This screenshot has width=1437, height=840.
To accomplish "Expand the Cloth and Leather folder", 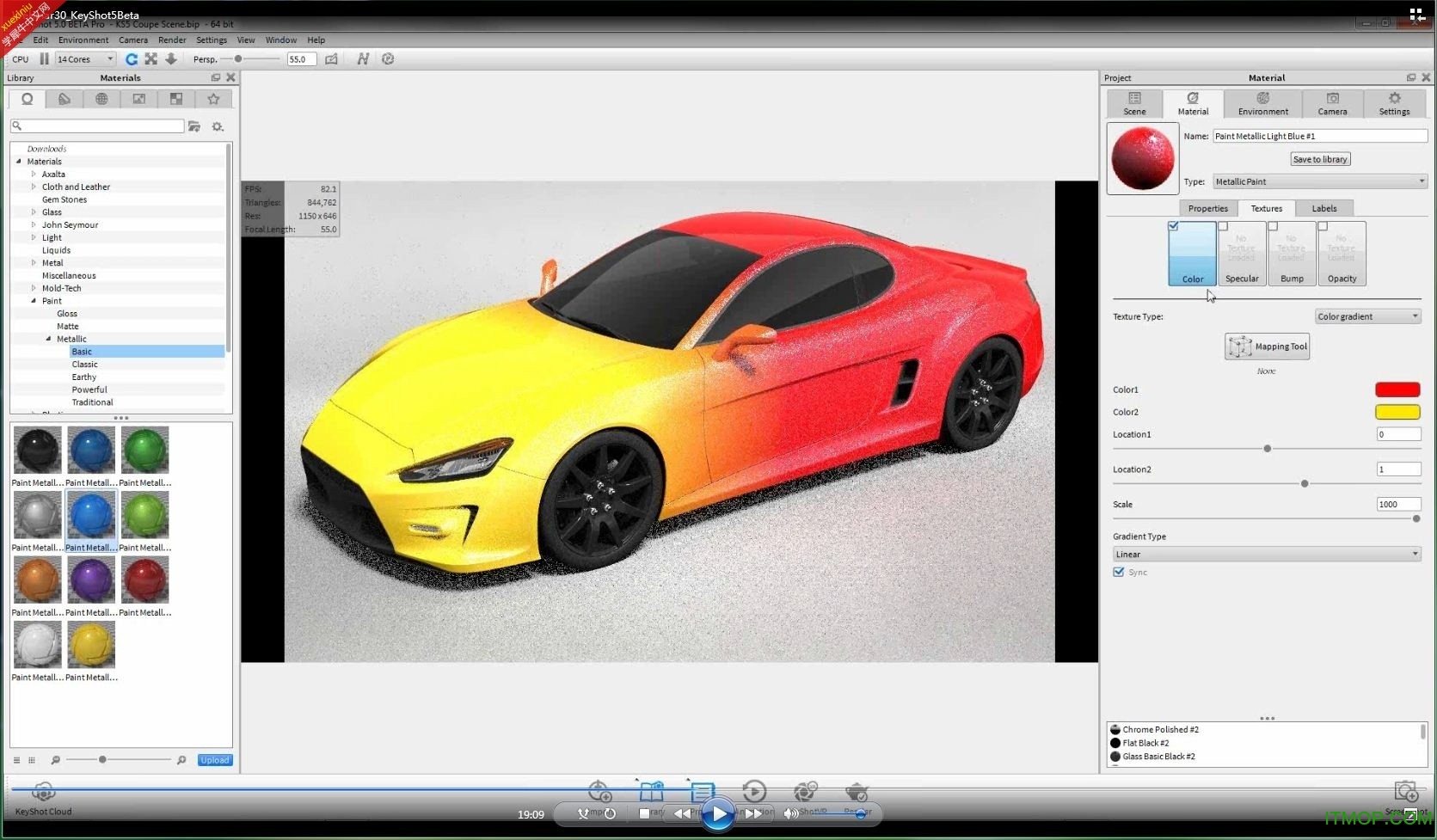I will coord(34,187).
